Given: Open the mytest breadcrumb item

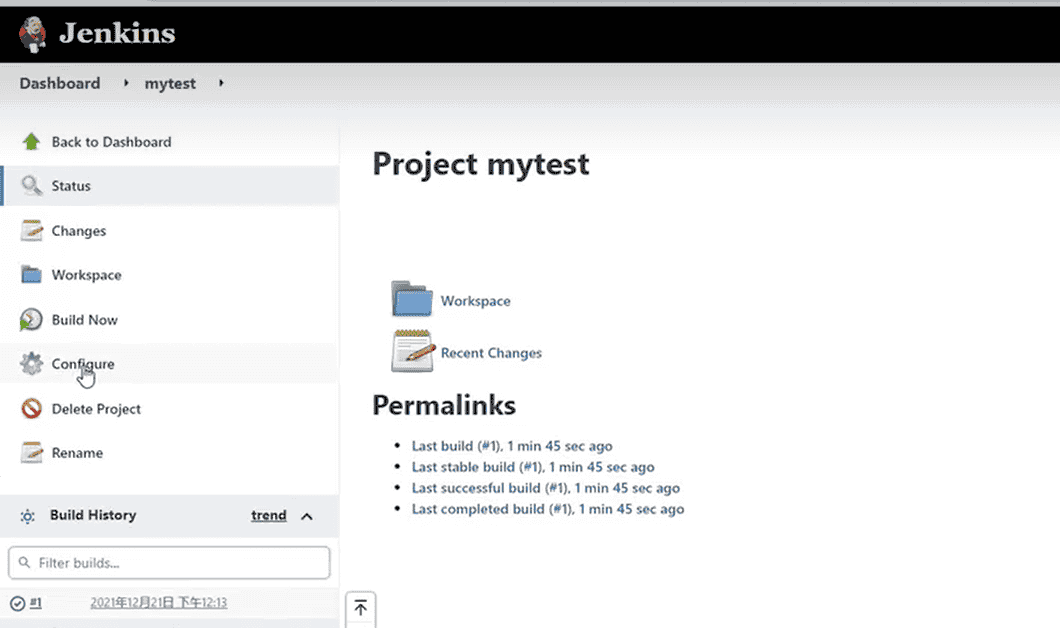Looking at the screenshot, I should (170, 84).
